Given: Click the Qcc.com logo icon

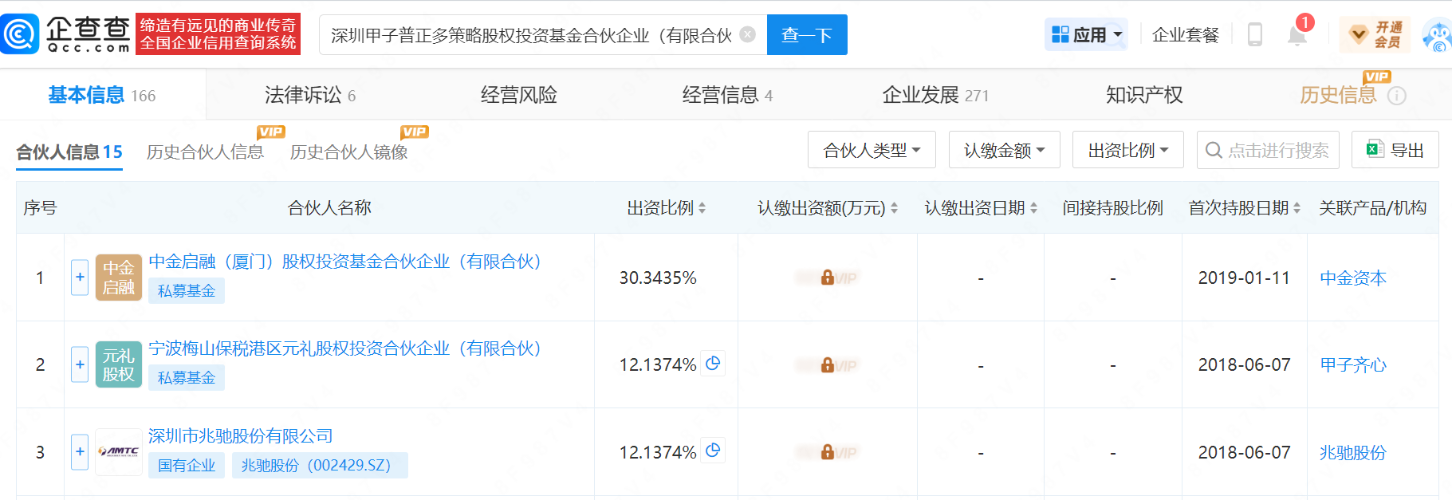Looking at the screenshot, I should 20,35.
